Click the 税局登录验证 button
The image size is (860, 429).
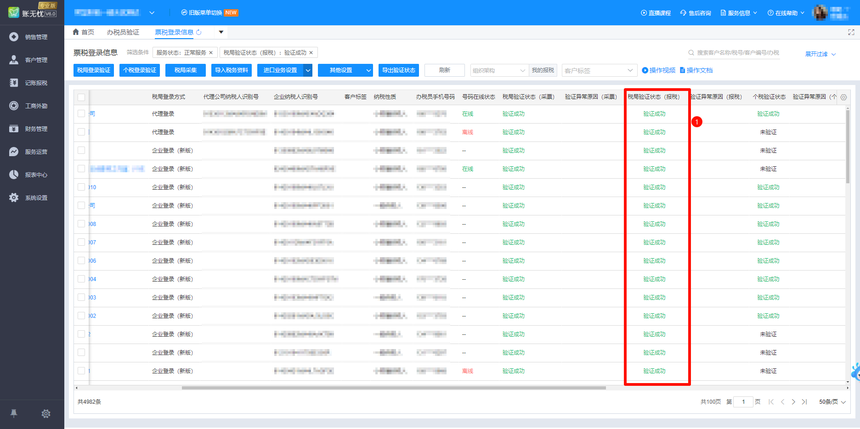click(94, 70)
